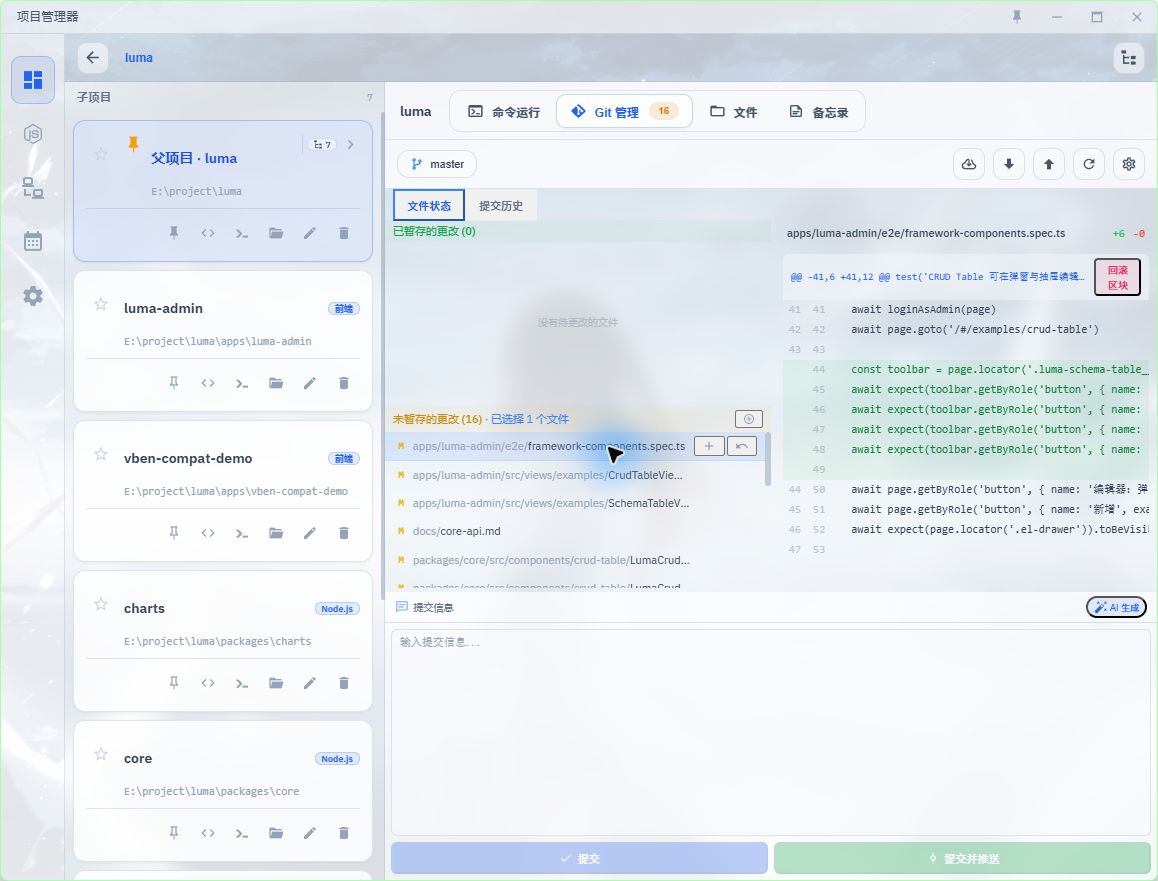Open settings gear in left sidebar

(32, 296)
